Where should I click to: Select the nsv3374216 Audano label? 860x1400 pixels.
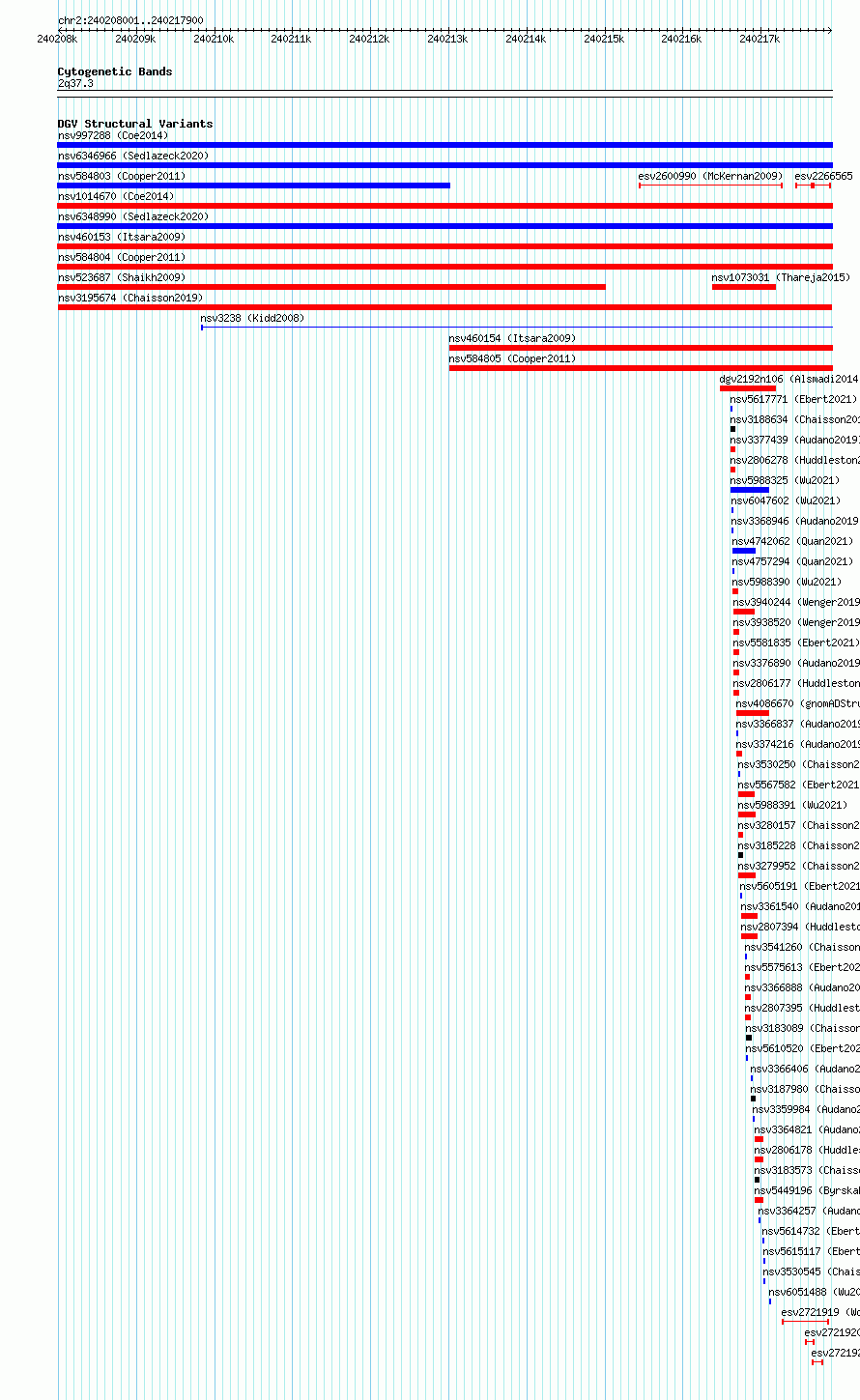tap(798, 744)
